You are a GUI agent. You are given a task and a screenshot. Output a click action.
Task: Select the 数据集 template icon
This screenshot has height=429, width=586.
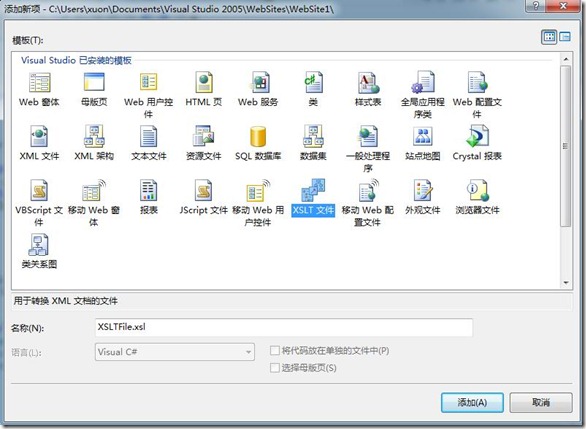[313, 136]
